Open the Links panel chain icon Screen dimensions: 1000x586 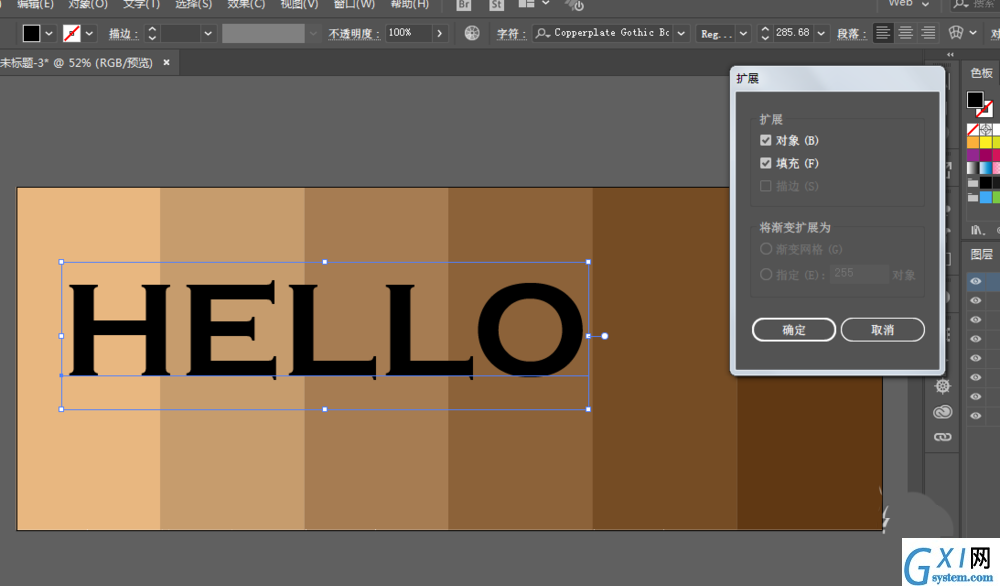coord(943,437)
